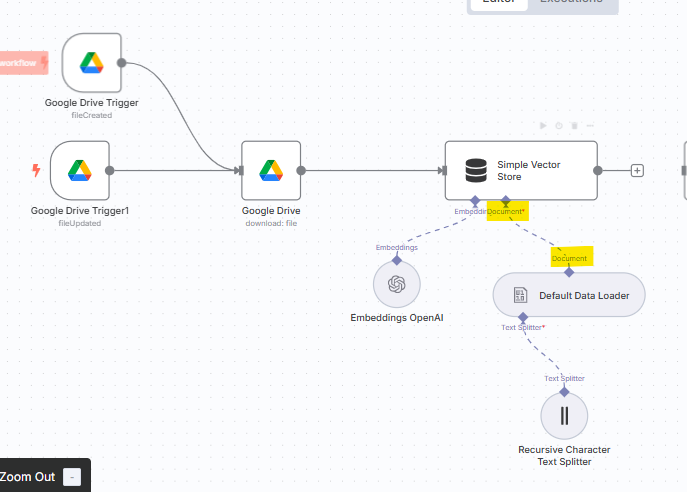Click the document icon in Default Data Loader

pos(520,295)
